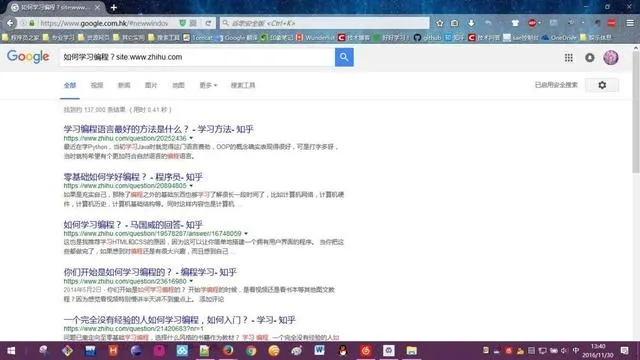Click the 已启用安全搜索 safe search link
Image resolution: width=640 pixels, height=360 pixels.
[x=556, y=85]
